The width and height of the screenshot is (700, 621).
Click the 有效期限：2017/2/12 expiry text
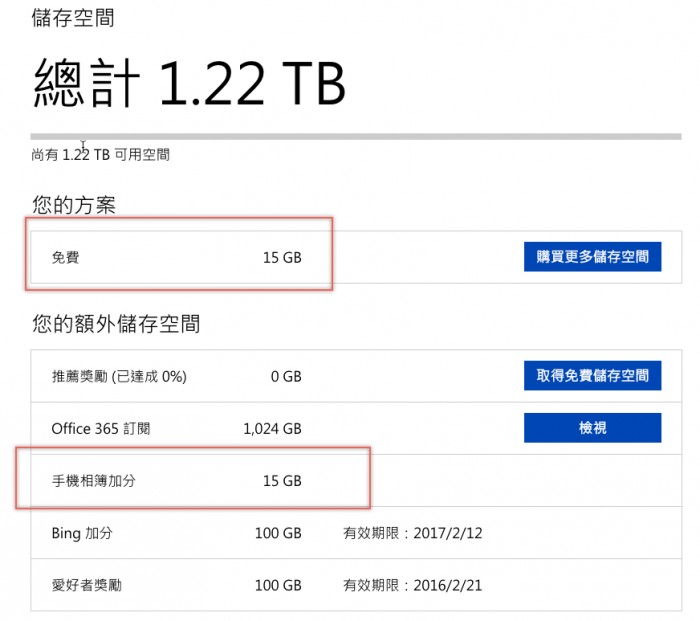(x=412, y=533)
